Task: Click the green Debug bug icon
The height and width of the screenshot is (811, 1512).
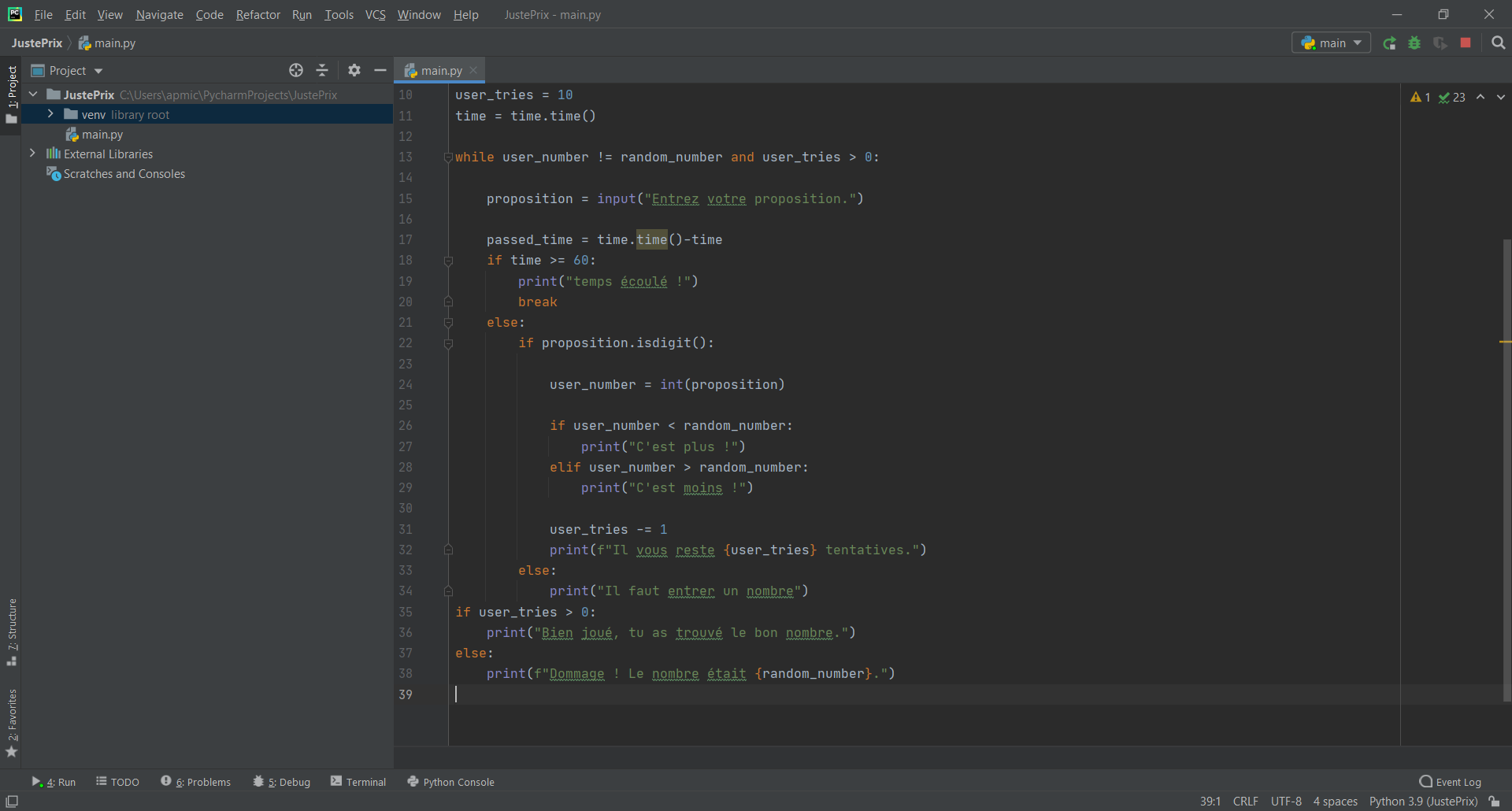Action: coord(1415,43)
